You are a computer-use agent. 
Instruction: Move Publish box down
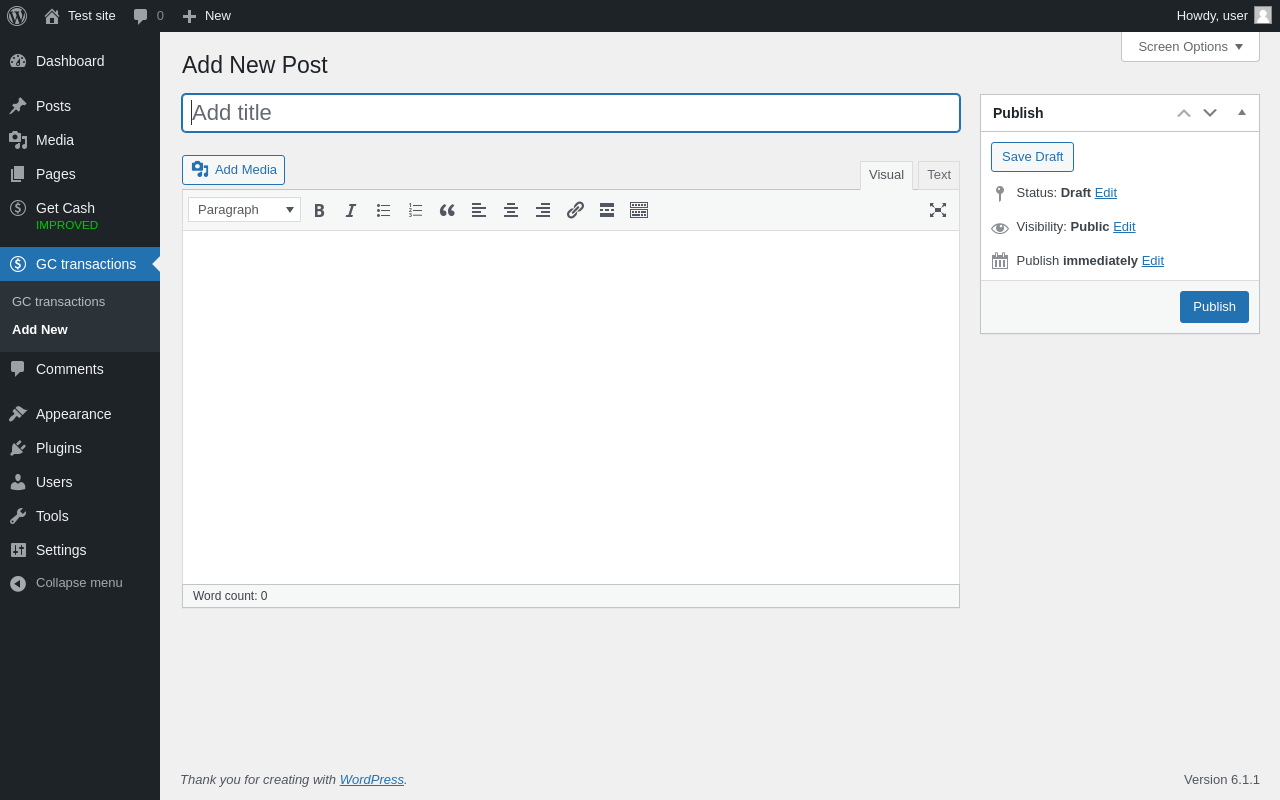click(1210, 113)
